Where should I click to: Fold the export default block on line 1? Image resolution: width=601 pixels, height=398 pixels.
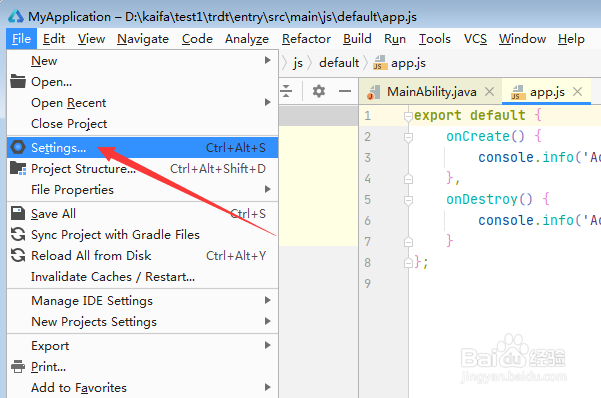click(409, 116)
